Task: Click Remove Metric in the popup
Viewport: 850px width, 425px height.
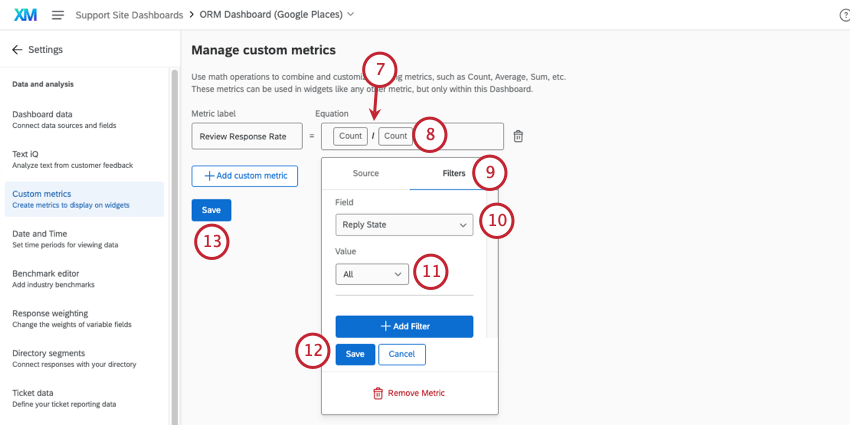Action: [409, 393]
